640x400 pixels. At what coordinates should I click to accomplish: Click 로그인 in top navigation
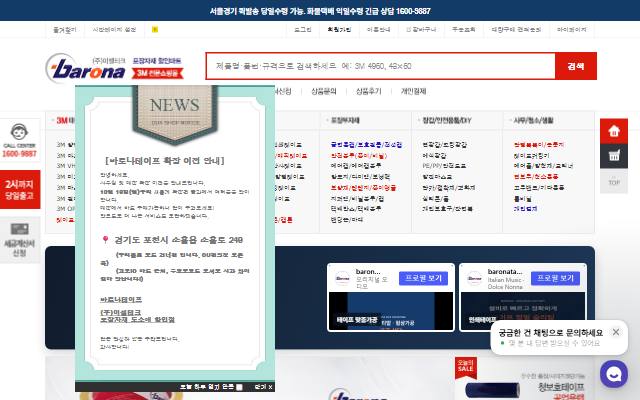pyautogui.click(x=303, y=29)
